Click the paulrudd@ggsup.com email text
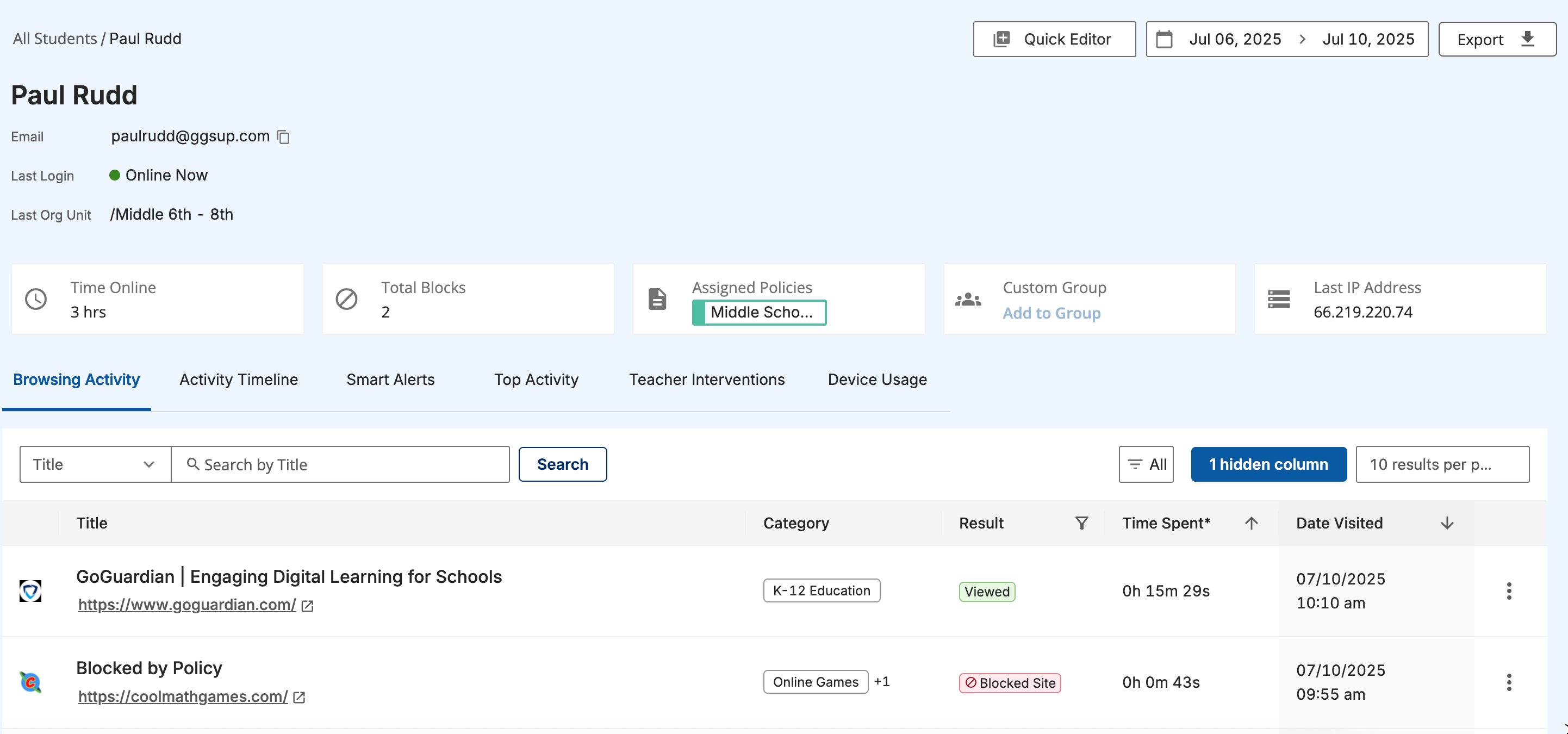 [x=190, y=136]
